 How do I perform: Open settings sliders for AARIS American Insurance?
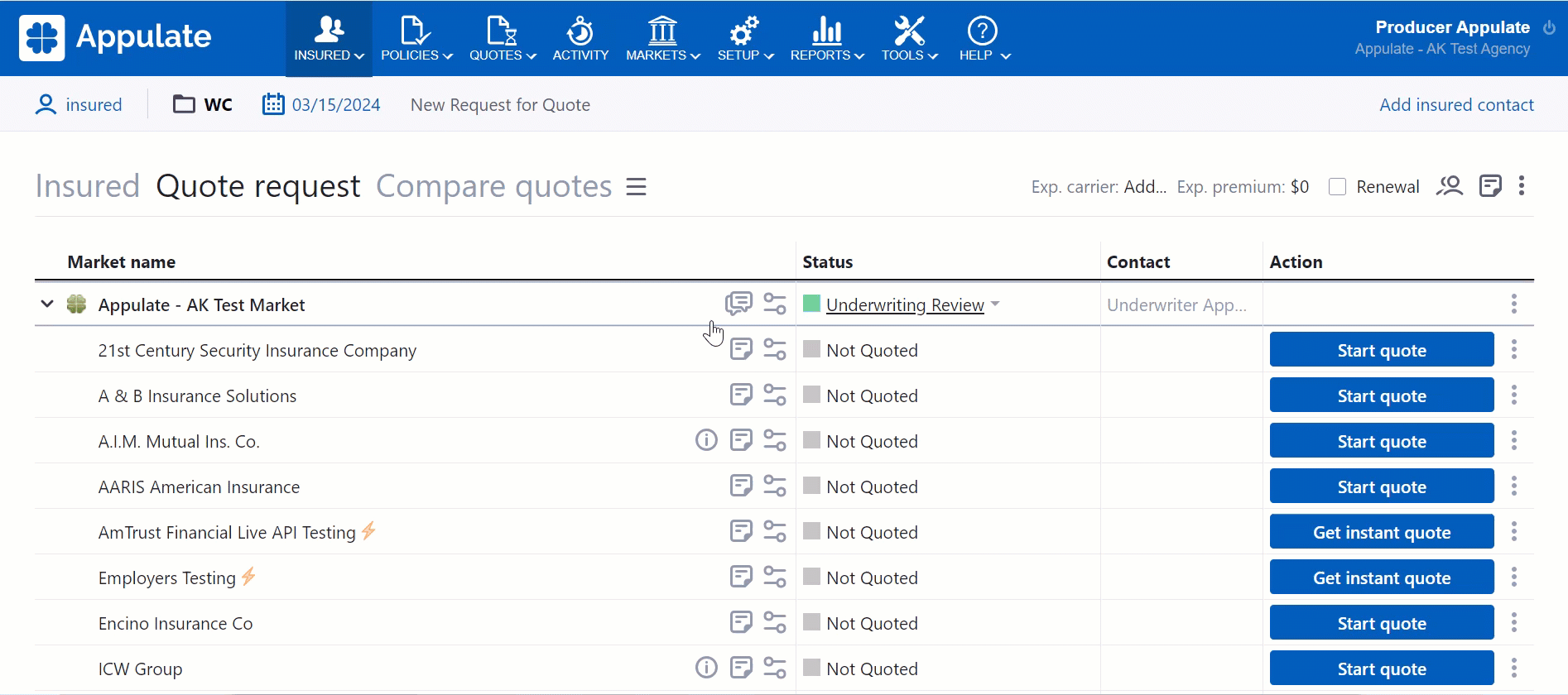pos(775,486)
